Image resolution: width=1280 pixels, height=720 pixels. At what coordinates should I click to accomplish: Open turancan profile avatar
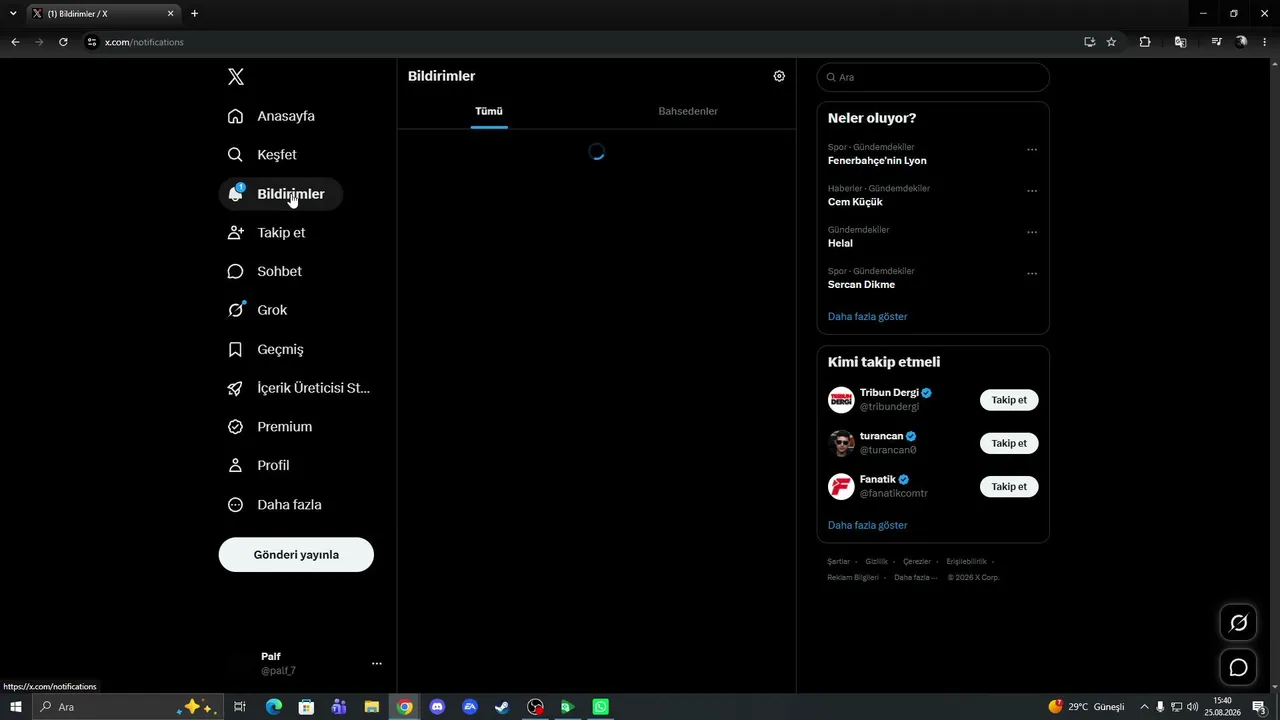click(841, 443)
